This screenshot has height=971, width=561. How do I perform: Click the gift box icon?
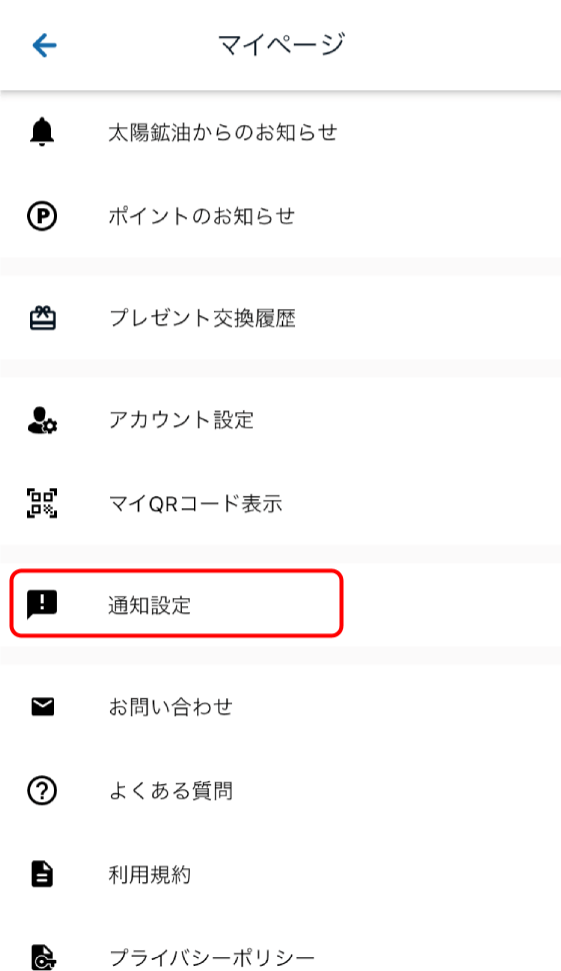click(43, 318)
